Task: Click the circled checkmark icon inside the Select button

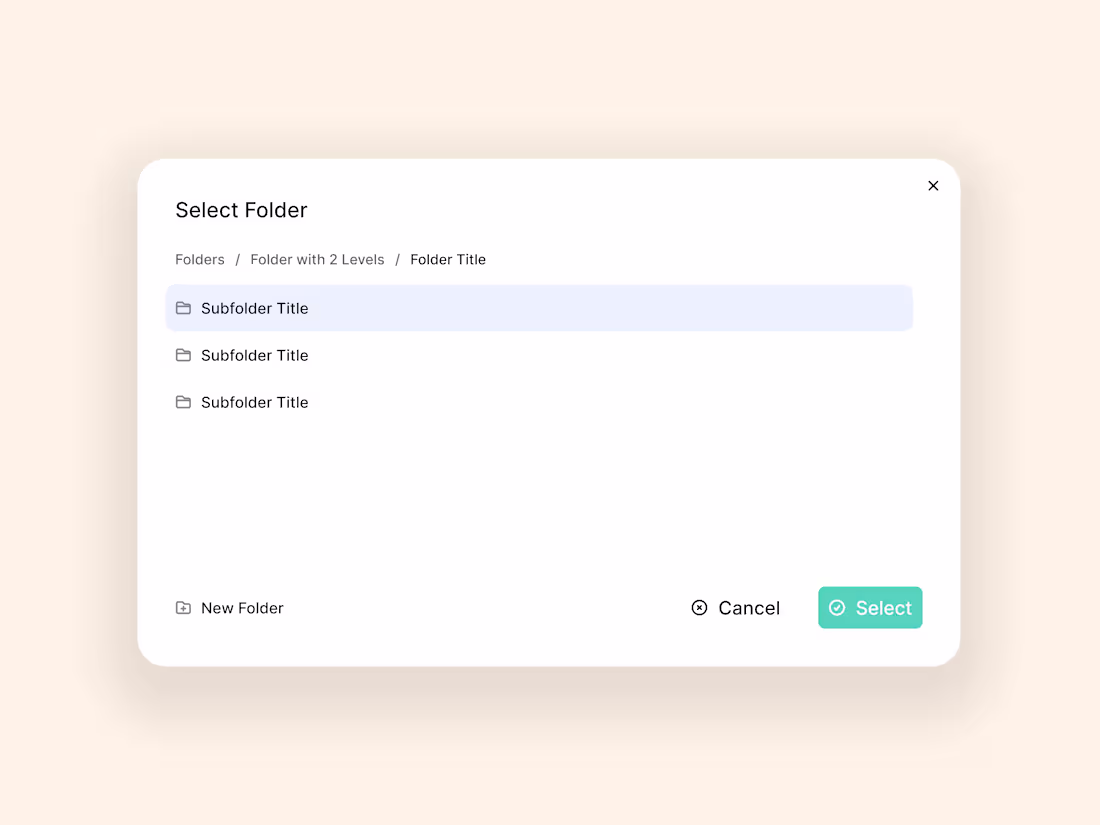Action: pyautogui.click(x=837, y=607)
